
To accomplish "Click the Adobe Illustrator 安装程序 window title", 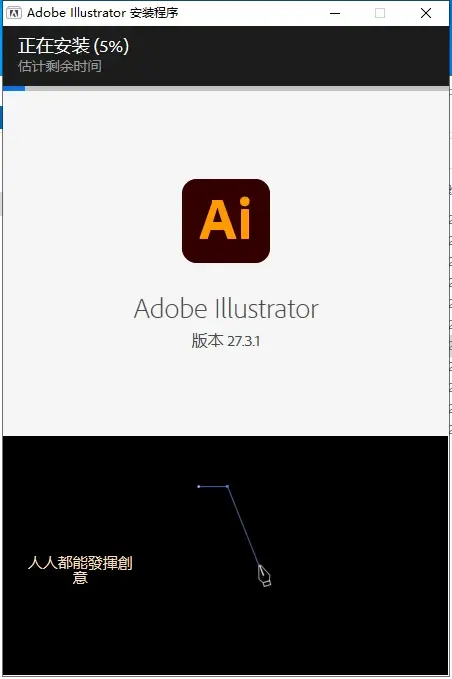I will tap(103, 13).
